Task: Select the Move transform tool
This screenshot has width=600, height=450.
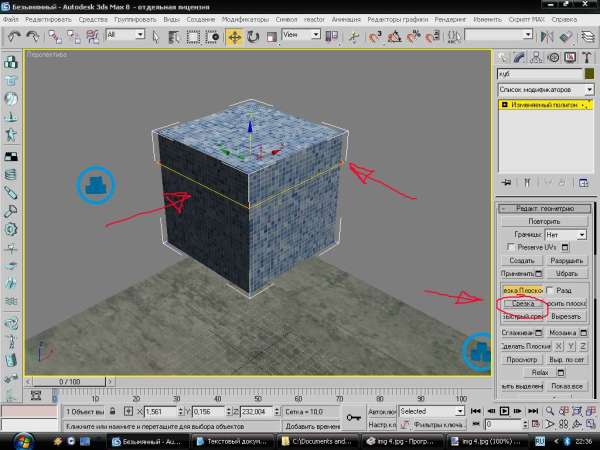Action: 235,37
